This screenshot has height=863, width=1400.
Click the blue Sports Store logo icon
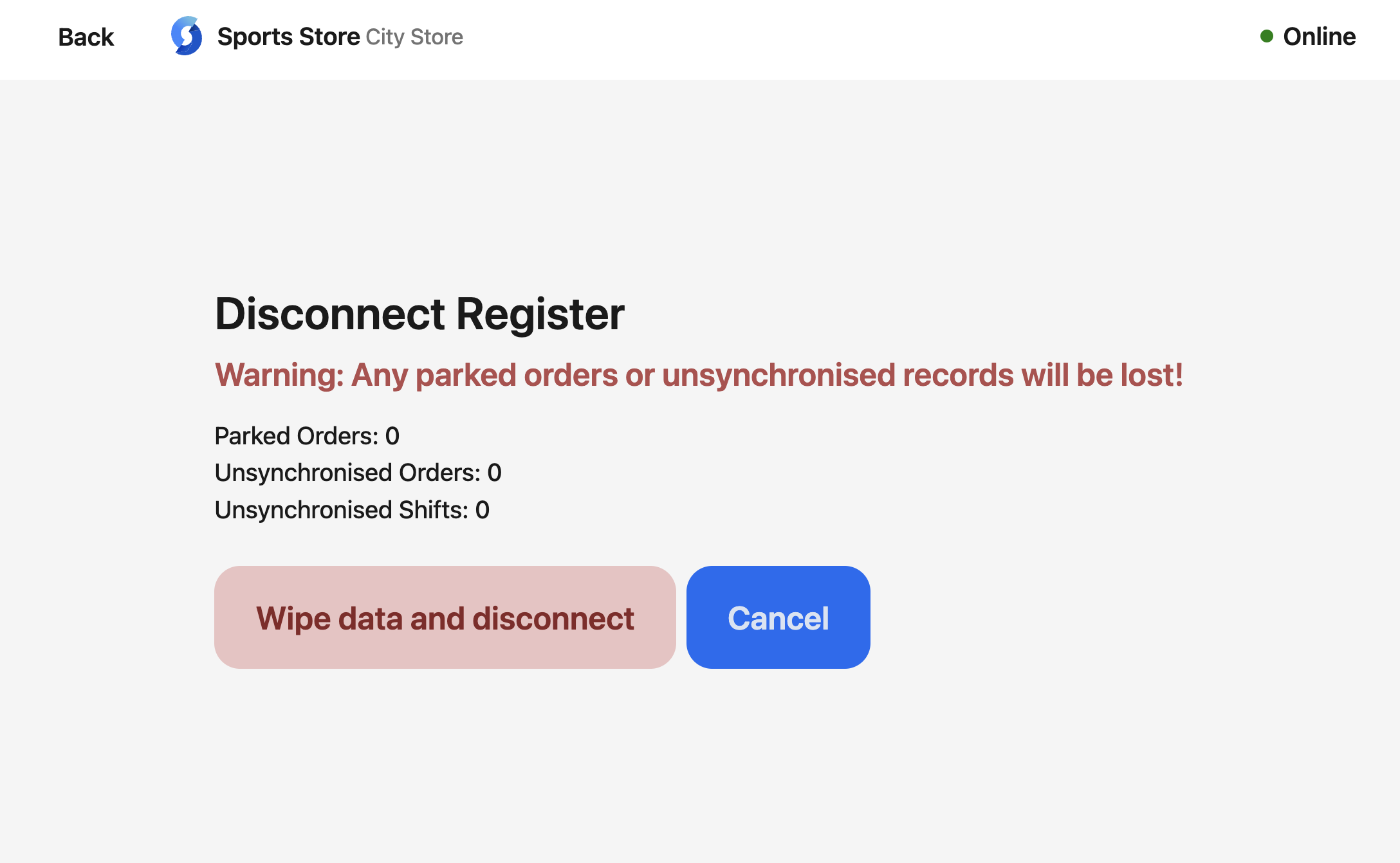(187, 36)
